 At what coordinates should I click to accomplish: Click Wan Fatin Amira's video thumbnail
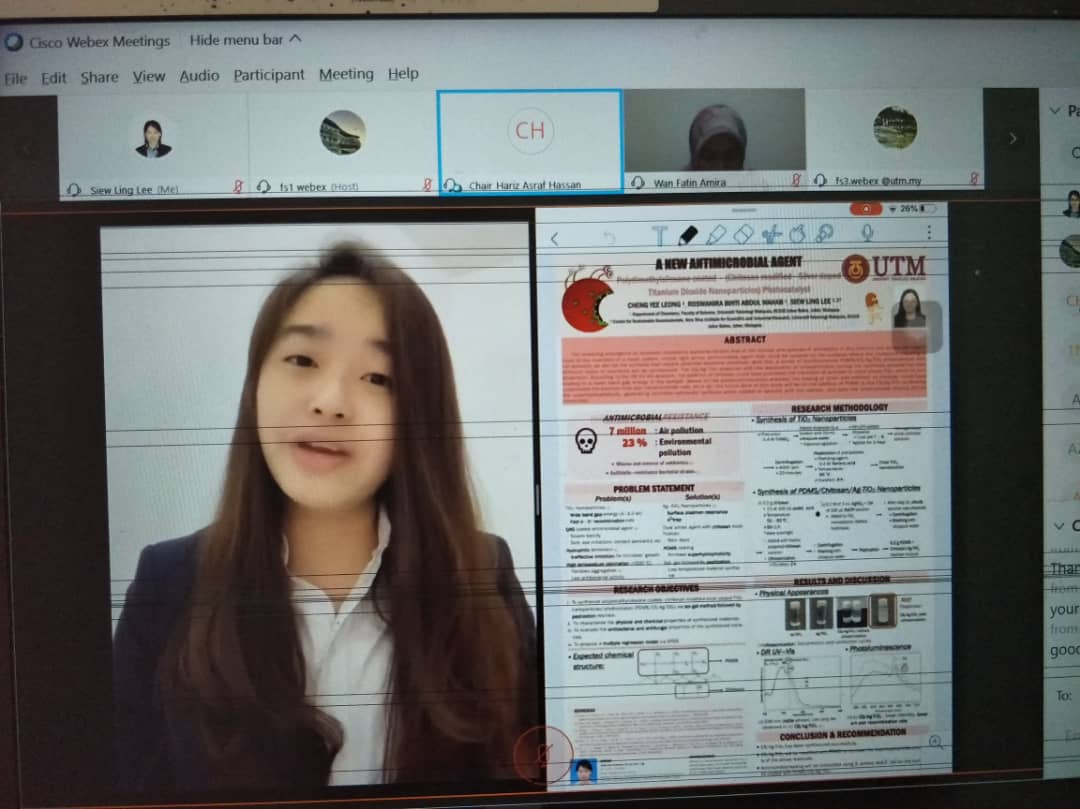tap(715, 135)
